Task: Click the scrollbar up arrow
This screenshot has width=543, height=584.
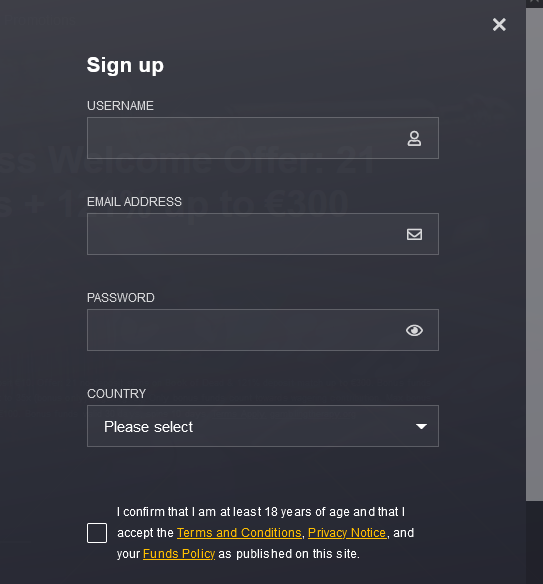Action: [534, 3]
